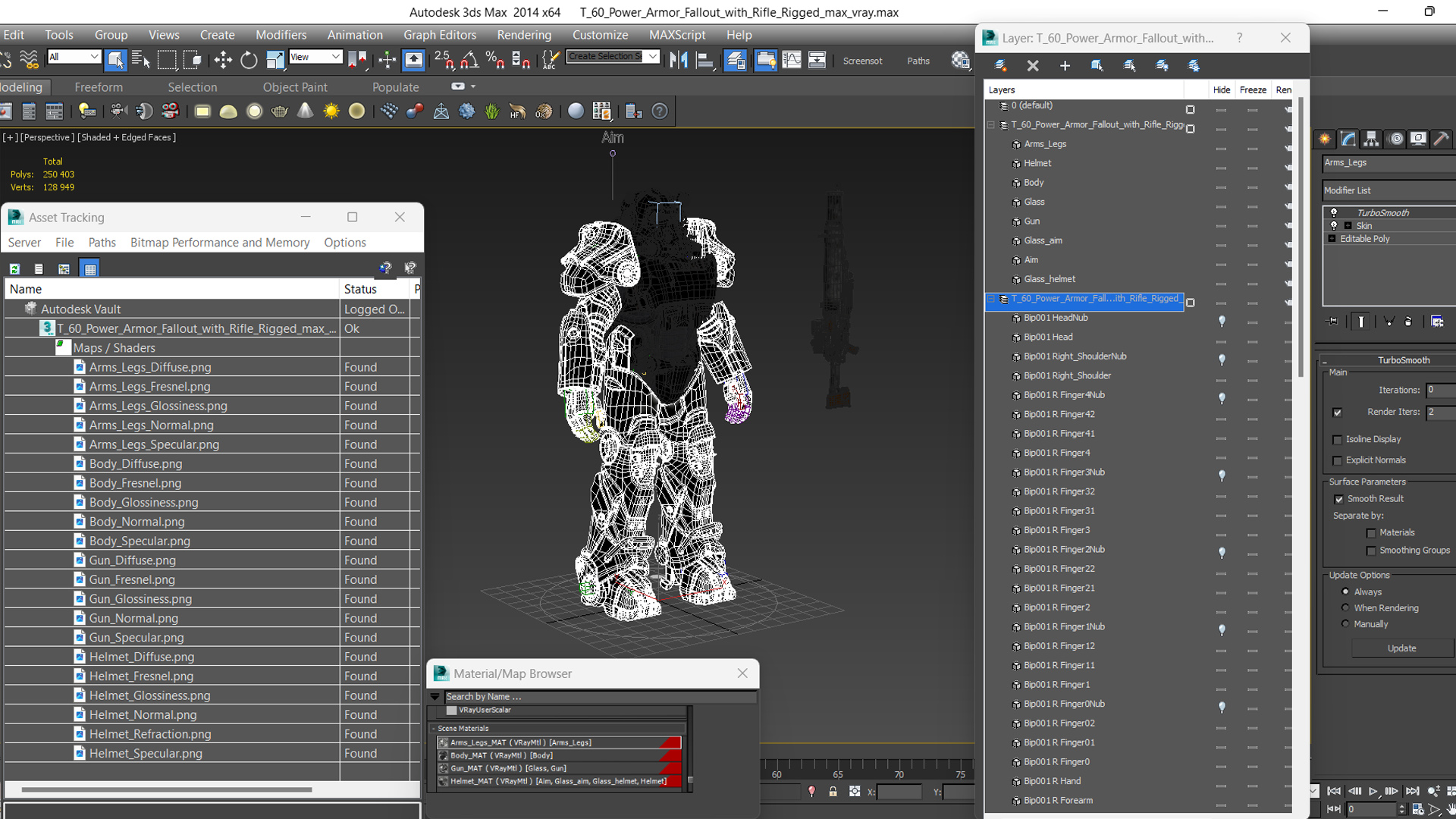Screen dimensions: 1456x819
Task: Collapse Scene Materials group in Material Browser
Action: (434, 729)
